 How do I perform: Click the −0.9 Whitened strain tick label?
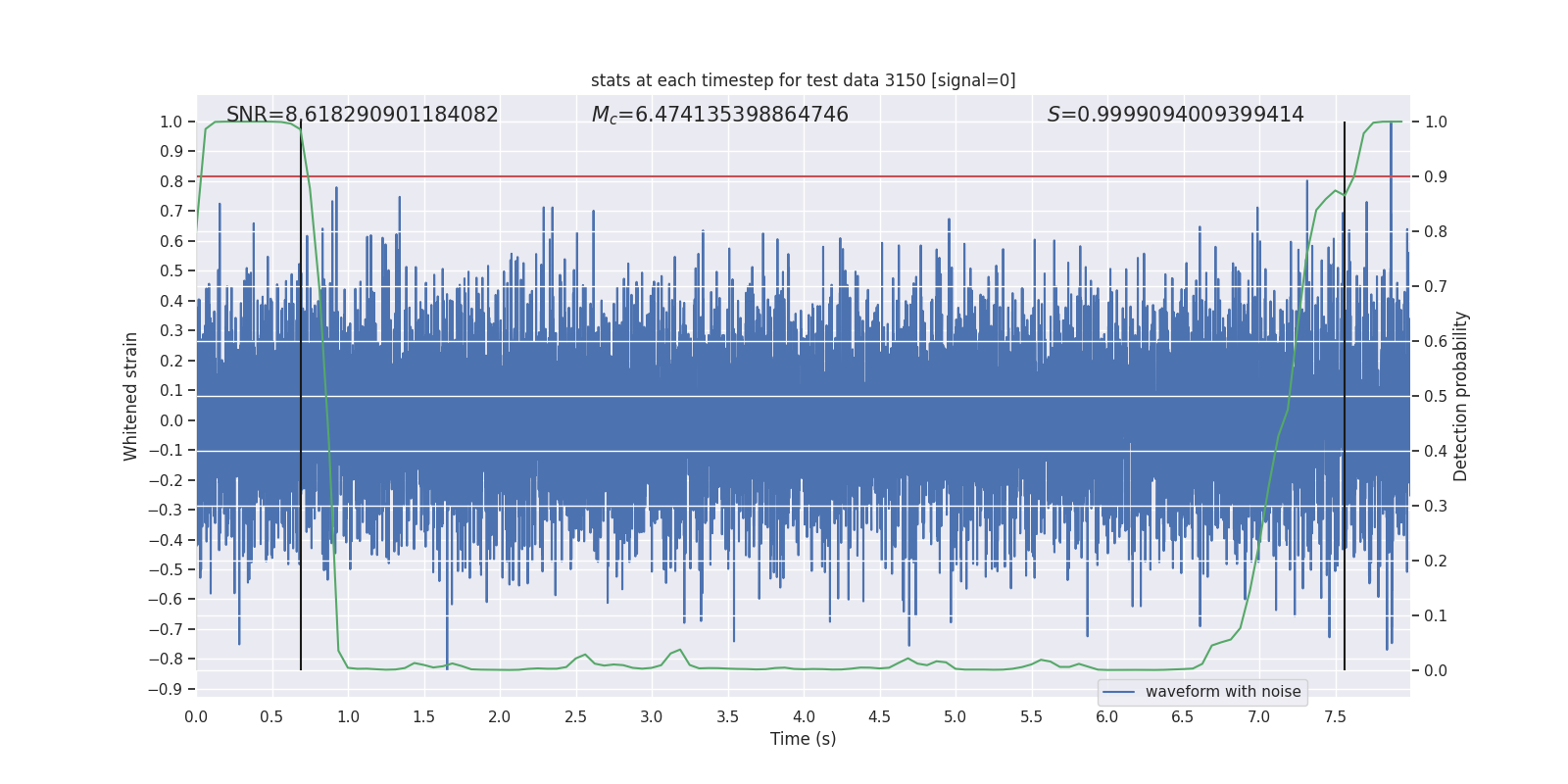[166, 690]
